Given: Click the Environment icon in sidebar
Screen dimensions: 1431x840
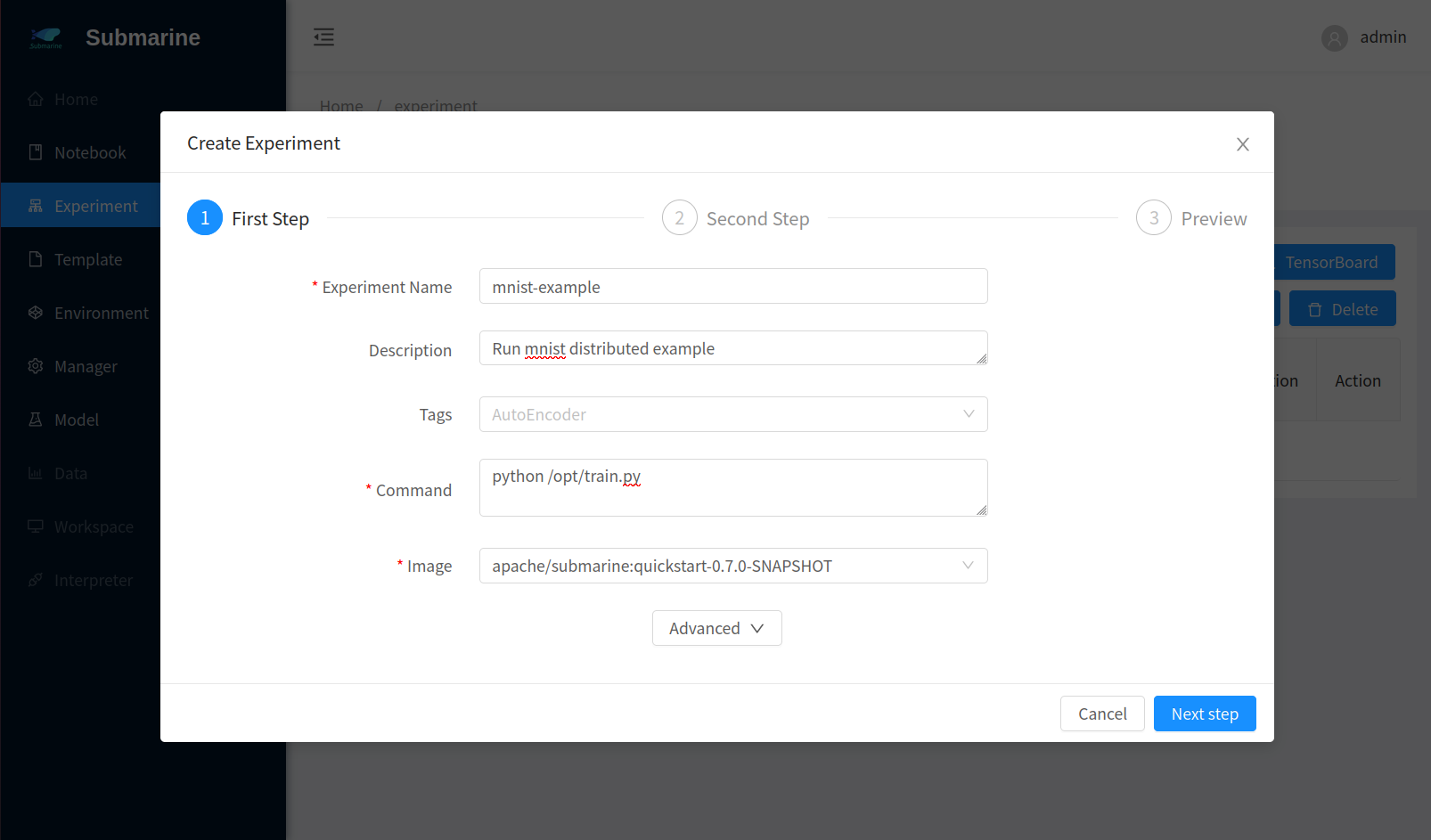Looking at the screenshot, I should 36,313.
